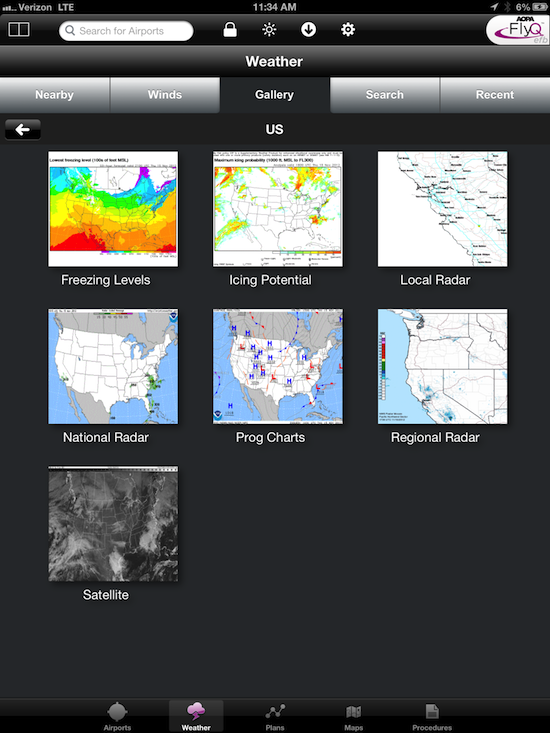Tap the screen lock padlock icon
Image resolution: width=550 pixels, height=733 pixels.
click(x=230, y=29)
